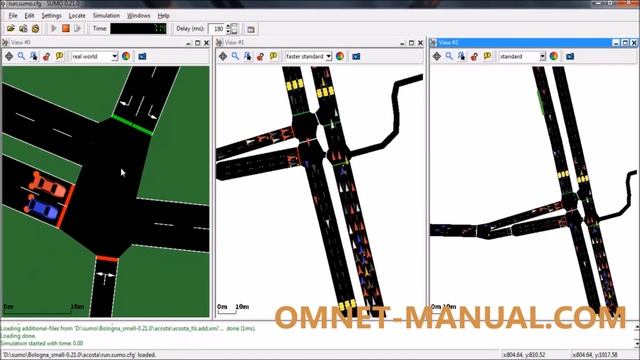Recenter View #2 with the recenter icon
640x360 pixels.
(437, 56)
